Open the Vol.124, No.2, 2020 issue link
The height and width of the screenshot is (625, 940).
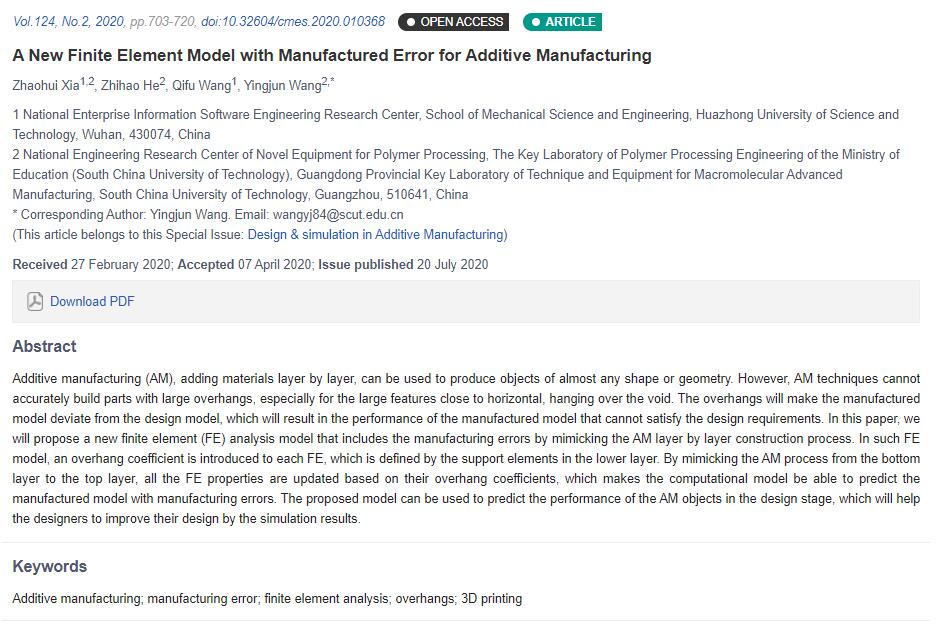68,22
